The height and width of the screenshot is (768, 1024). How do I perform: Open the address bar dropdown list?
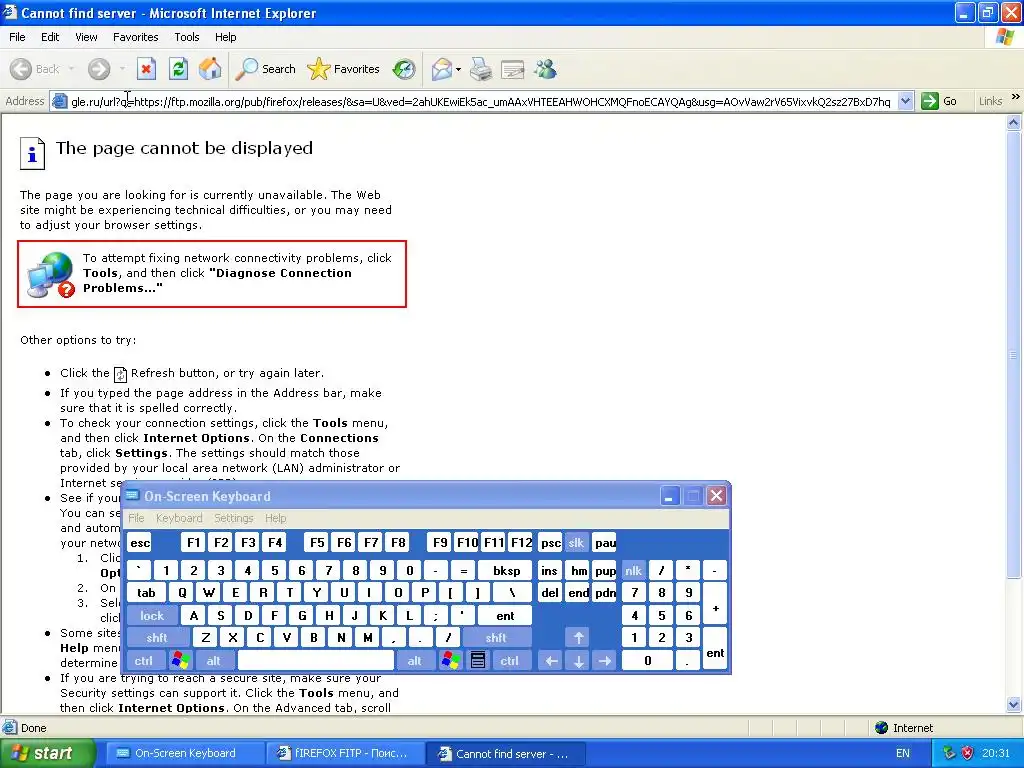pyautogui.click(x=905, y=101)
